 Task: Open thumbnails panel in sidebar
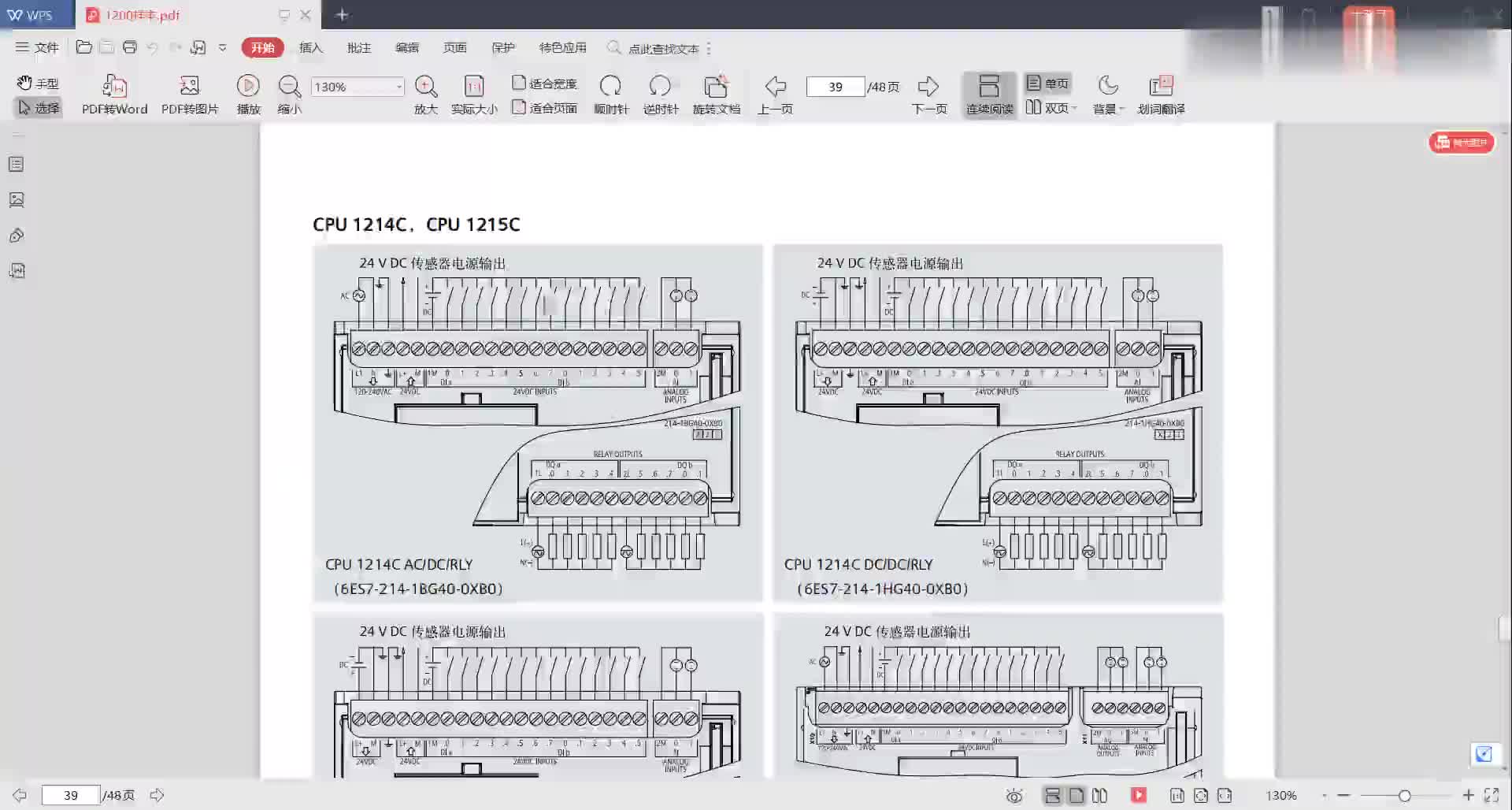(x=17, y=199)
